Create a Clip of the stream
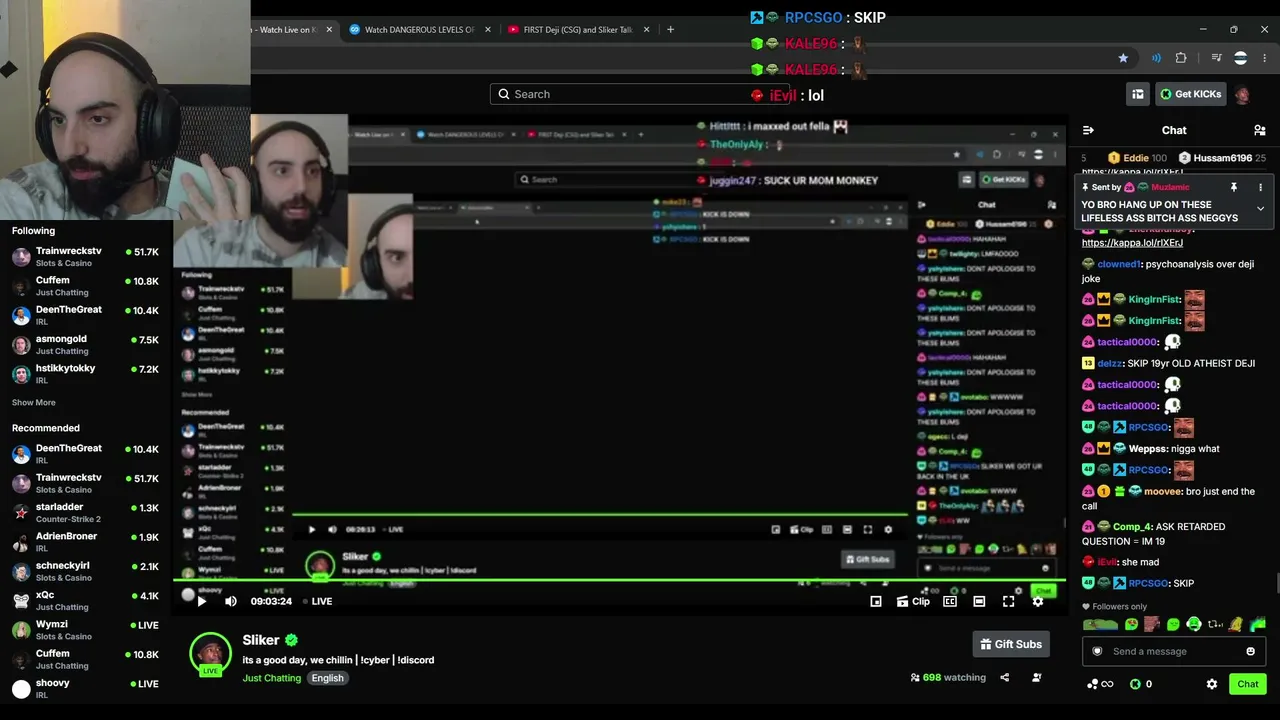This screenshot has height=720, width=1280. point(913,601)
